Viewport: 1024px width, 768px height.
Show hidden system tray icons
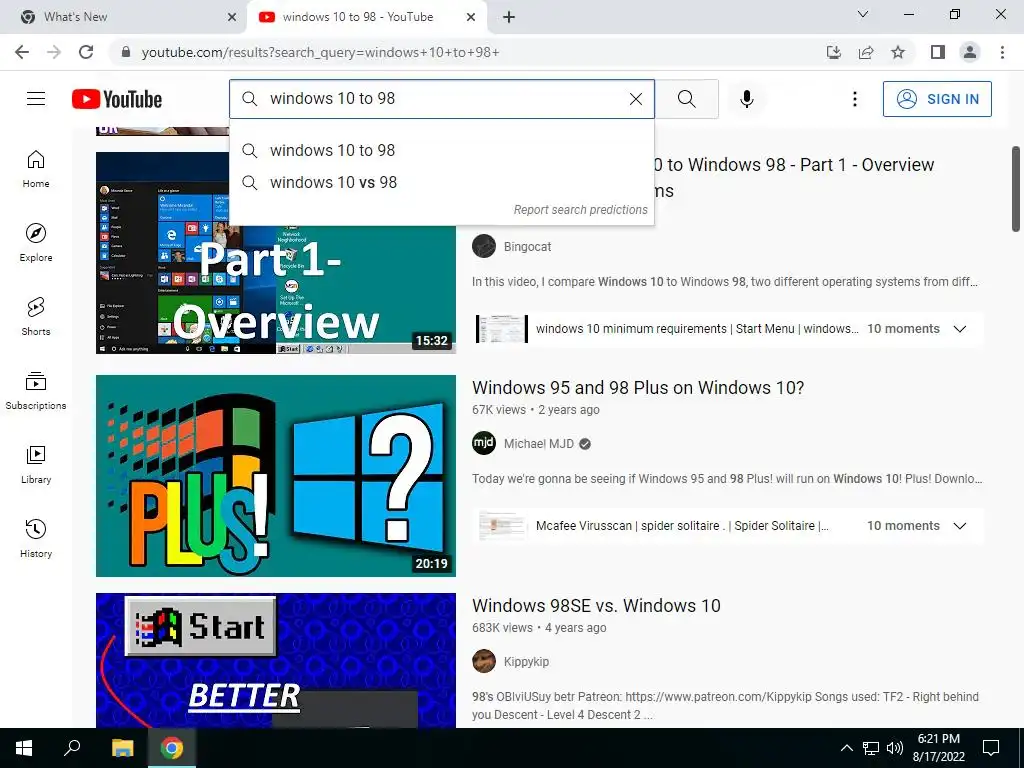[846, 748]
